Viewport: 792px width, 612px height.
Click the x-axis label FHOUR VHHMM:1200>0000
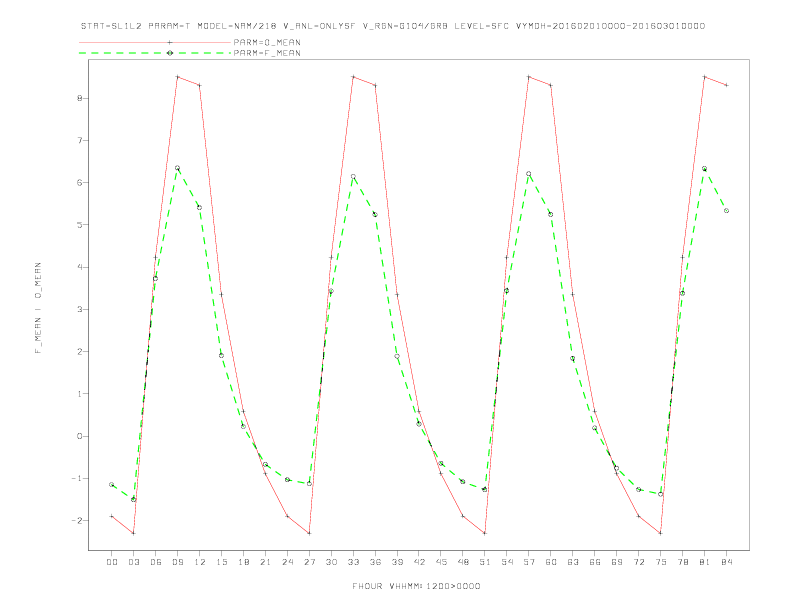point(416,586)
